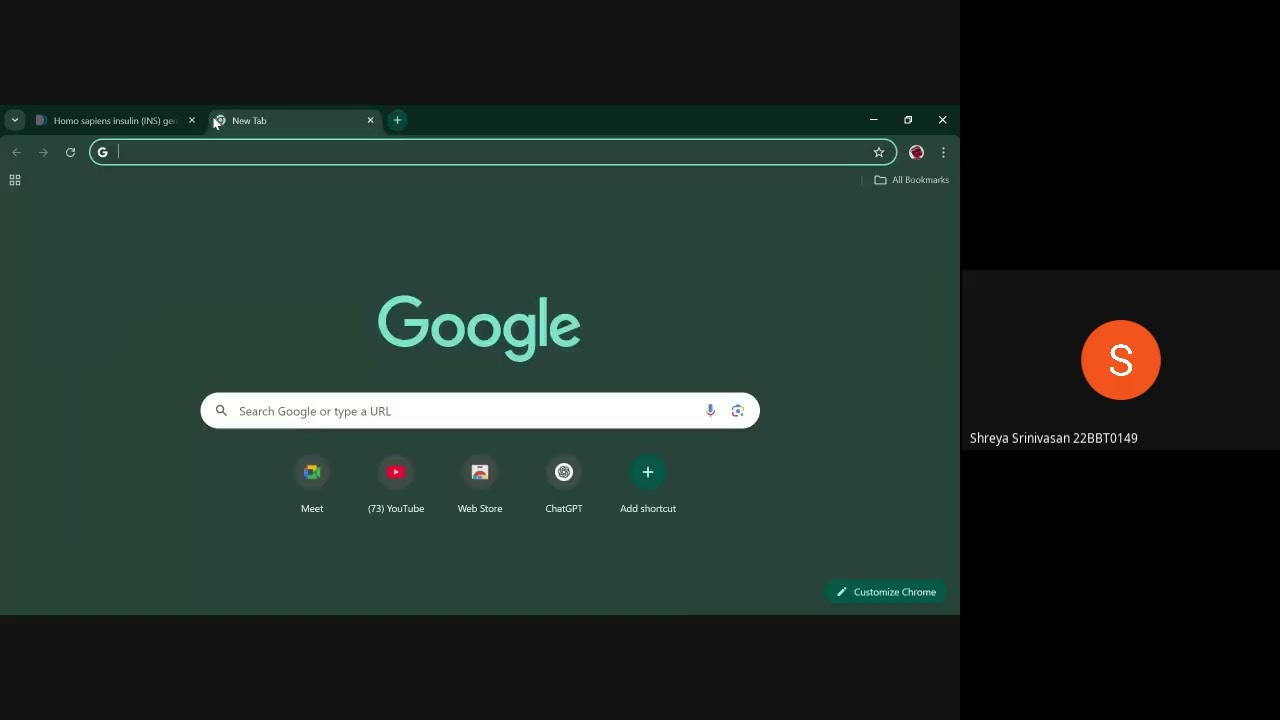
Task: Focus the address bar field
Action: click(x=493, y=152)
